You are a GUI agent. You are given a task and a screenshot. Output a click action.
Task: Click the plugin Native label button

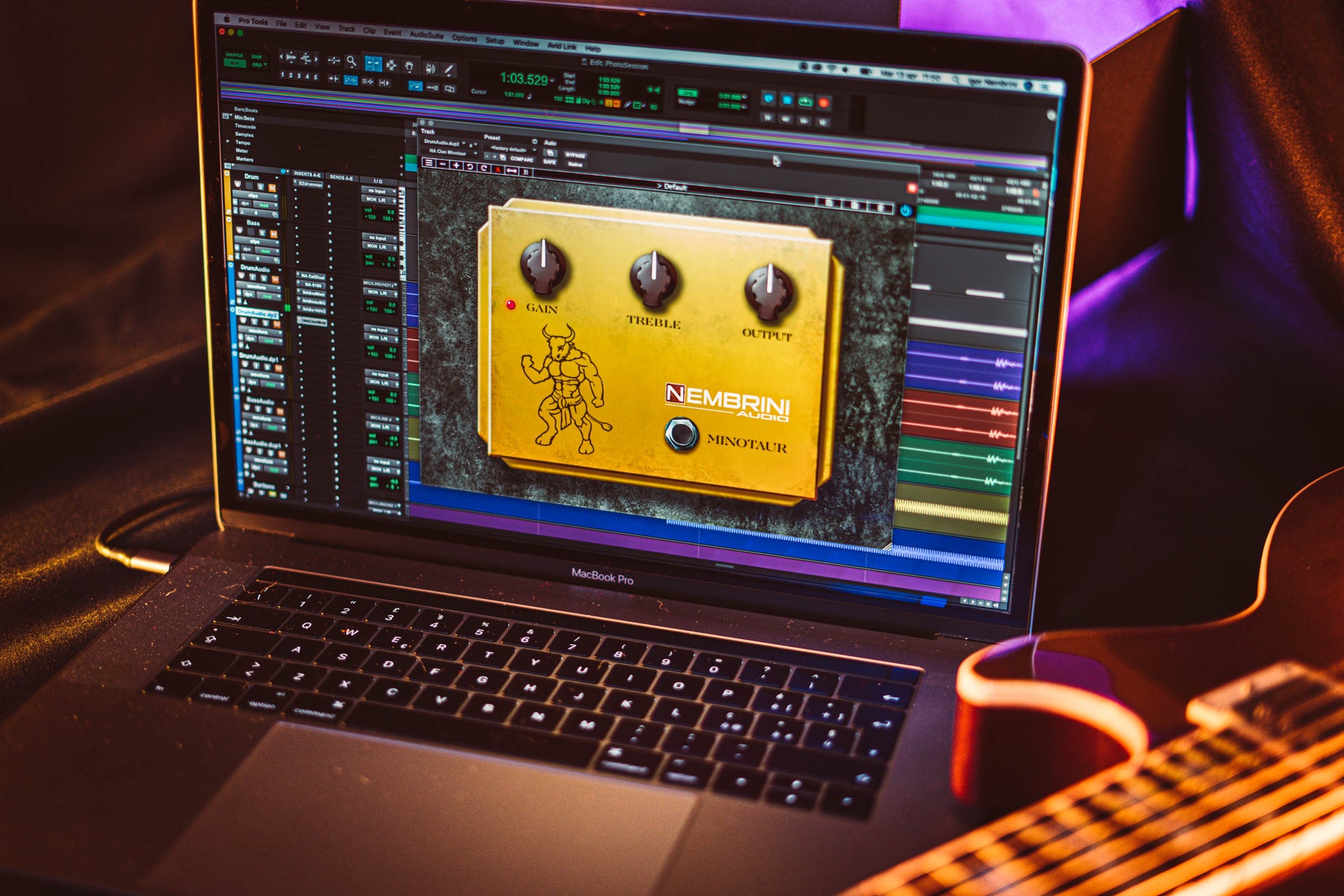coord(575,164)
